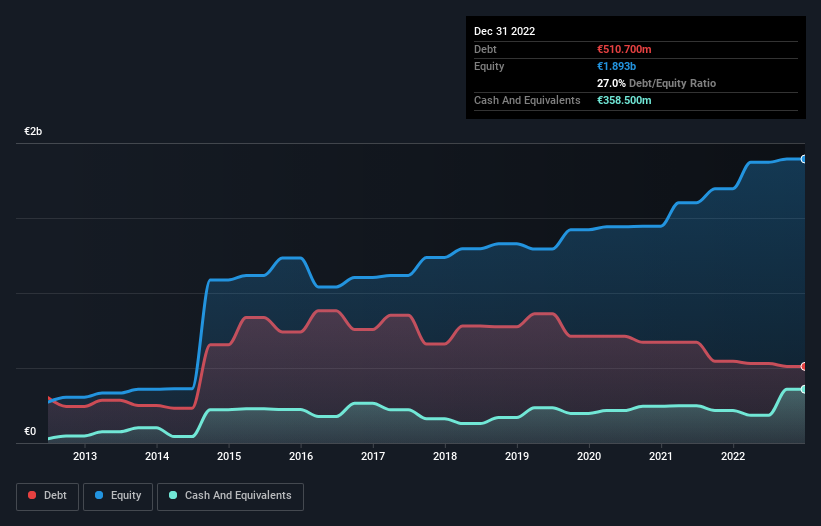Click the 2022 x-axis label

733,456
